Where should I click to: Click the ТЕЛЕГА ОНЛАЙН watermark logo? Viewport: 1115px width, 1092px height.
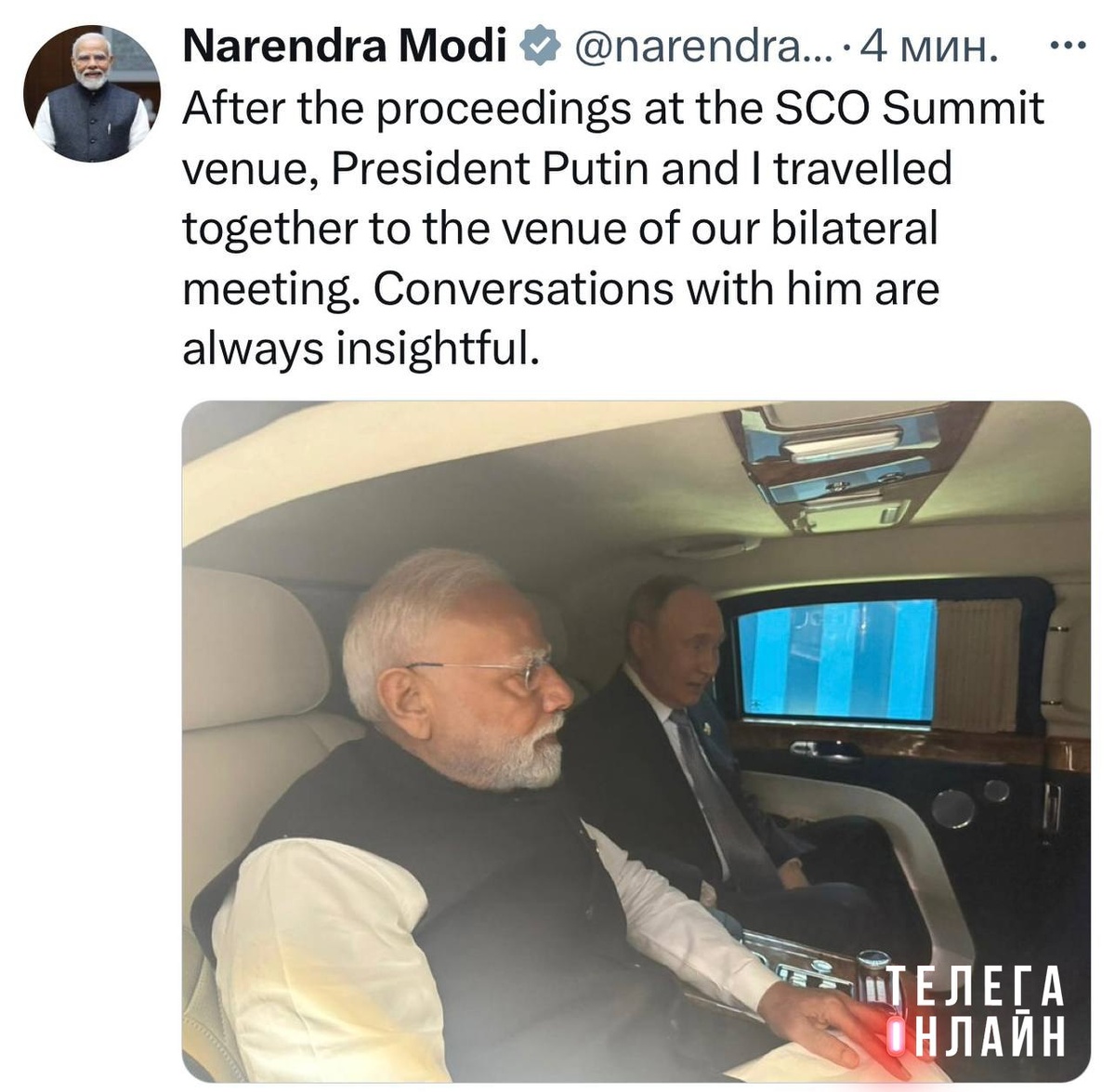coord(975,1011)
